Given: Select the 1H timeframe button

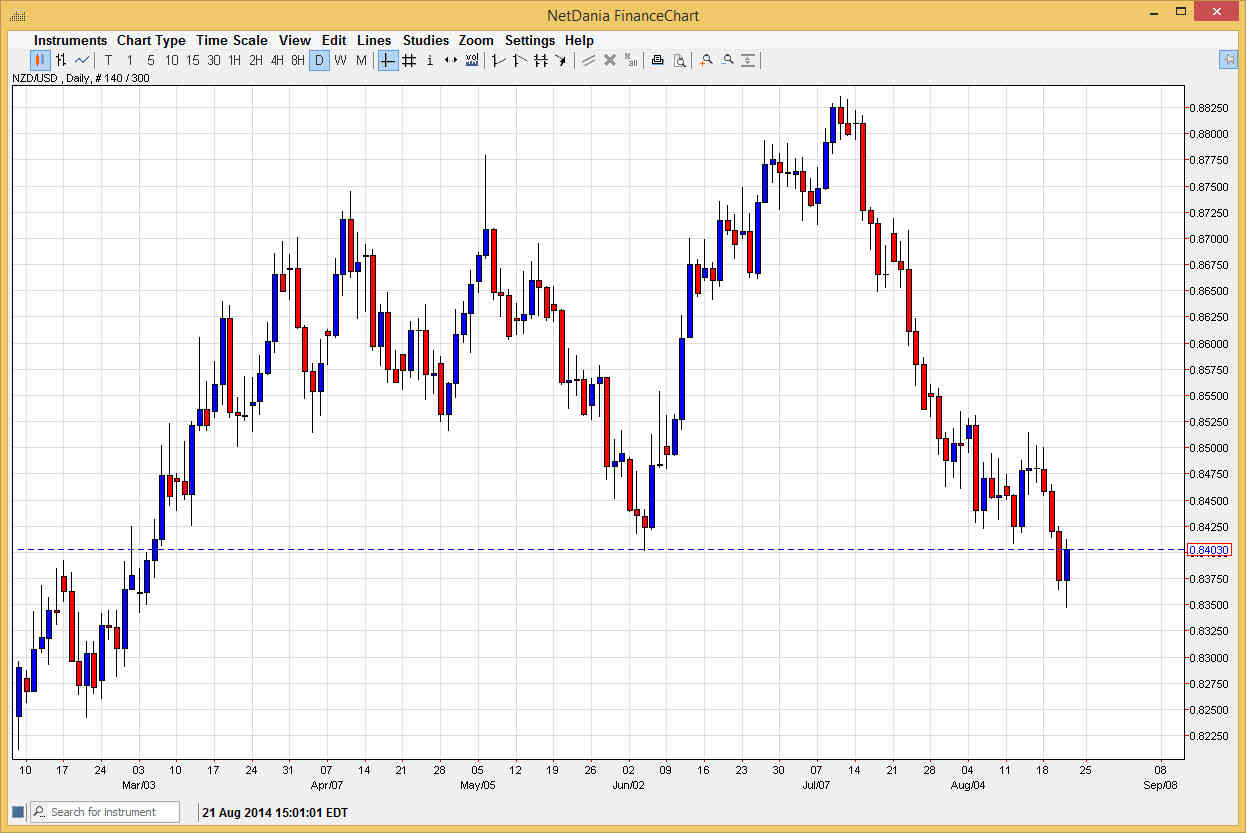Looking at the screenshot, I should (234, 60).
